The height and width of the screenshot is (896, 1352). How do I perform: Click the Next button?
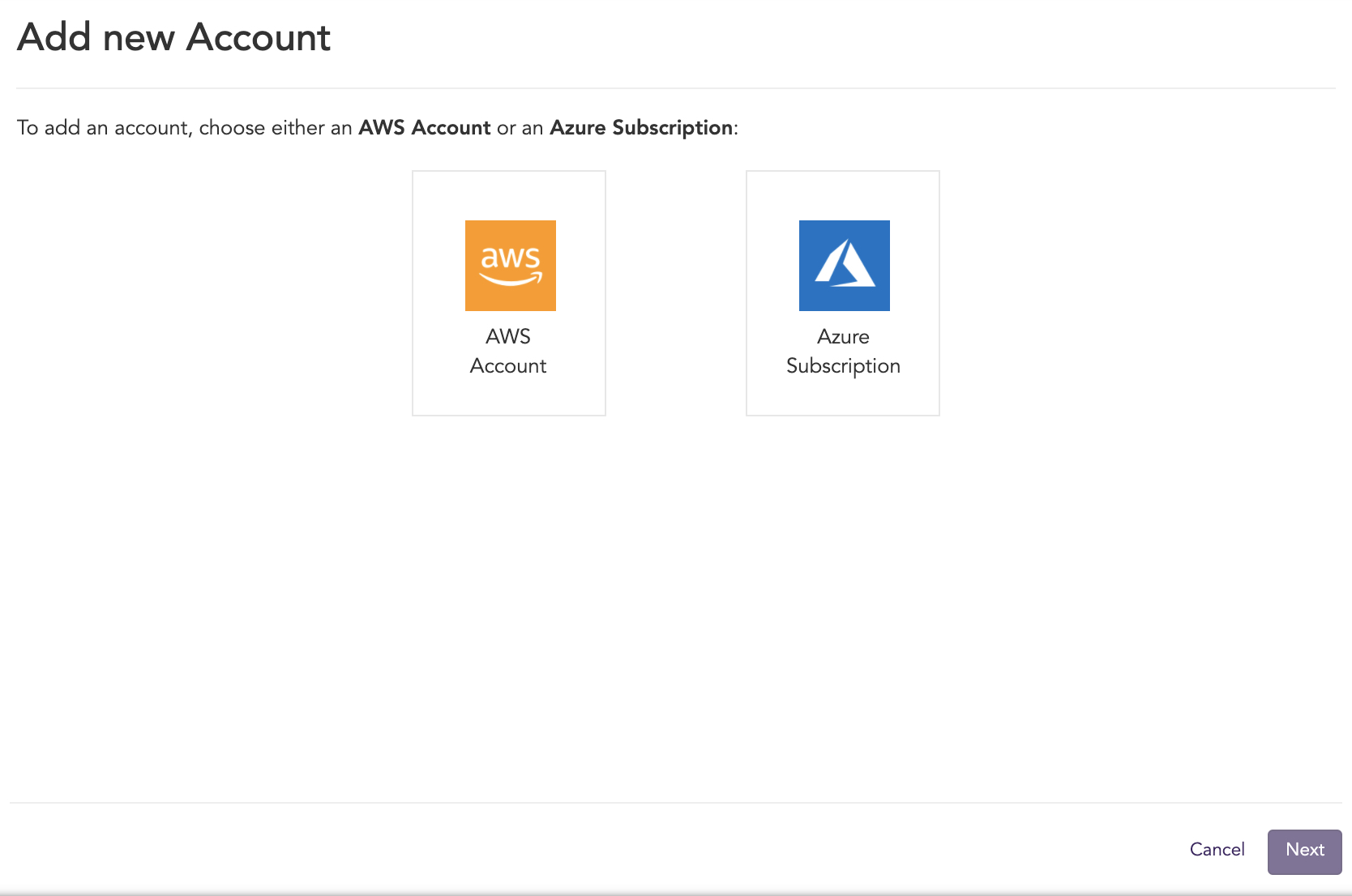point(1305,851)
